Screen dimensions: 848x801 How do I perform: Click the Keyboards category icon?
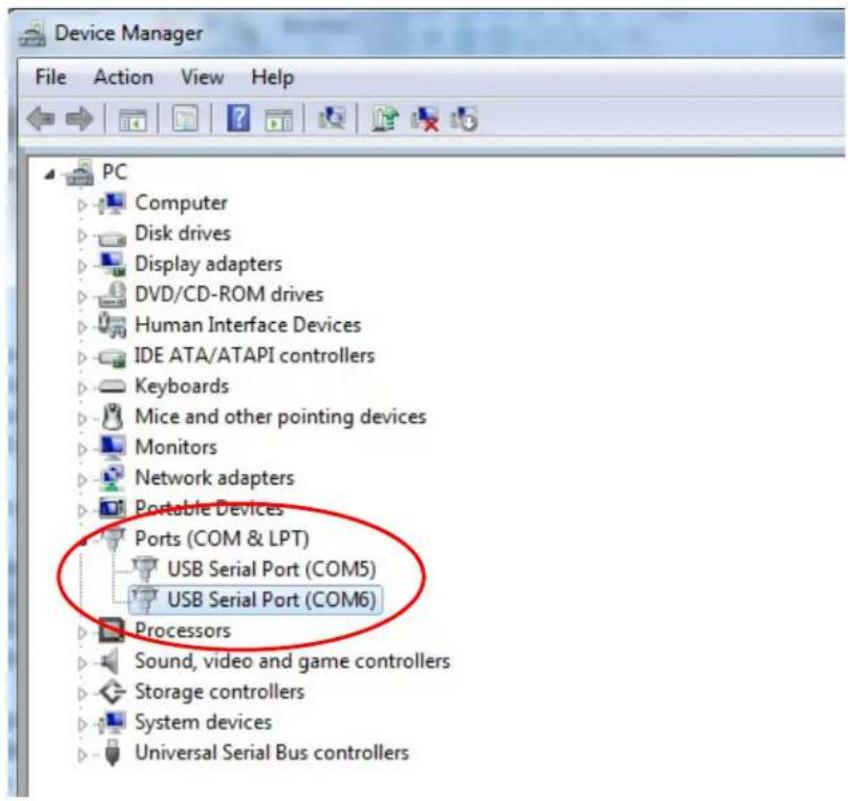112,386
